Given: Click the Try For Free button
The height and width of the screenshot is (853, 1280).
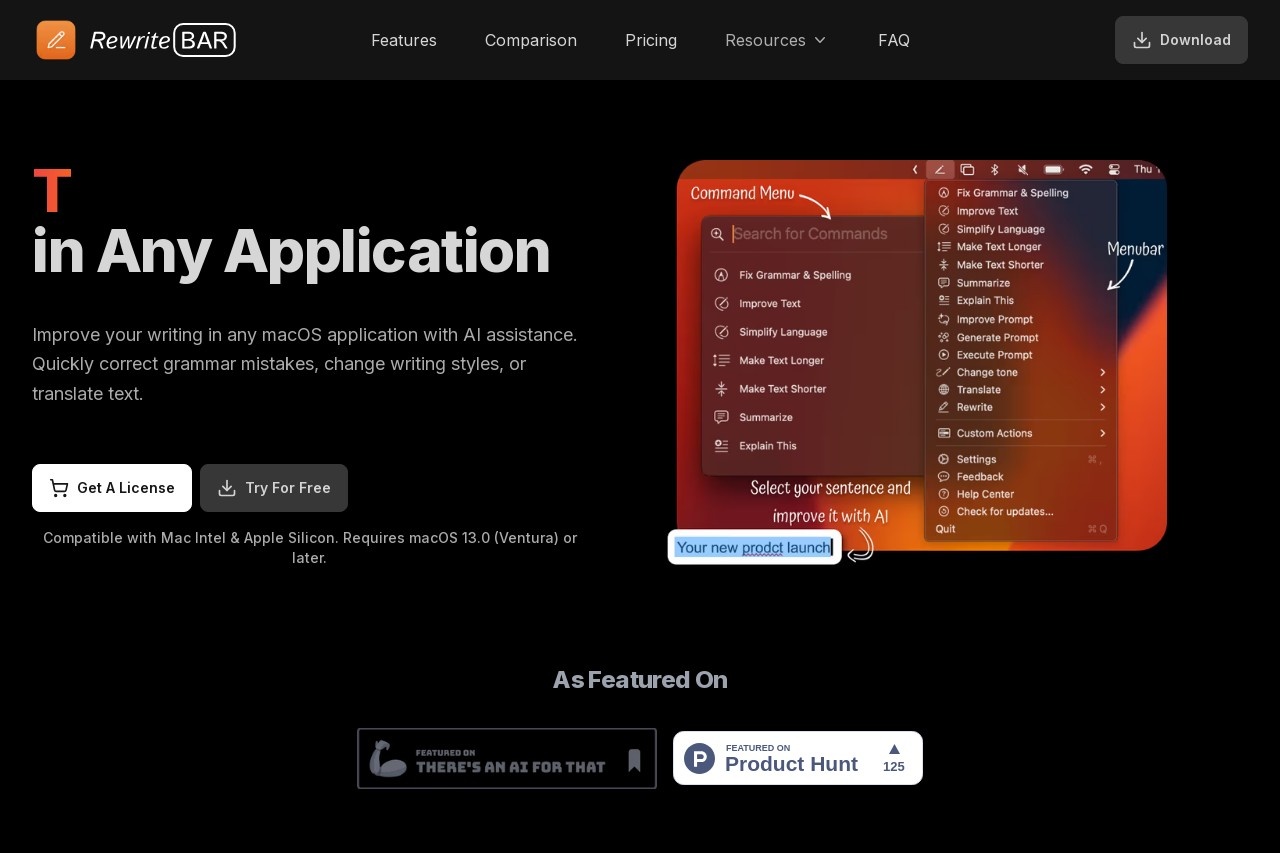Looking at the screenshot, I should pos(274,488).
